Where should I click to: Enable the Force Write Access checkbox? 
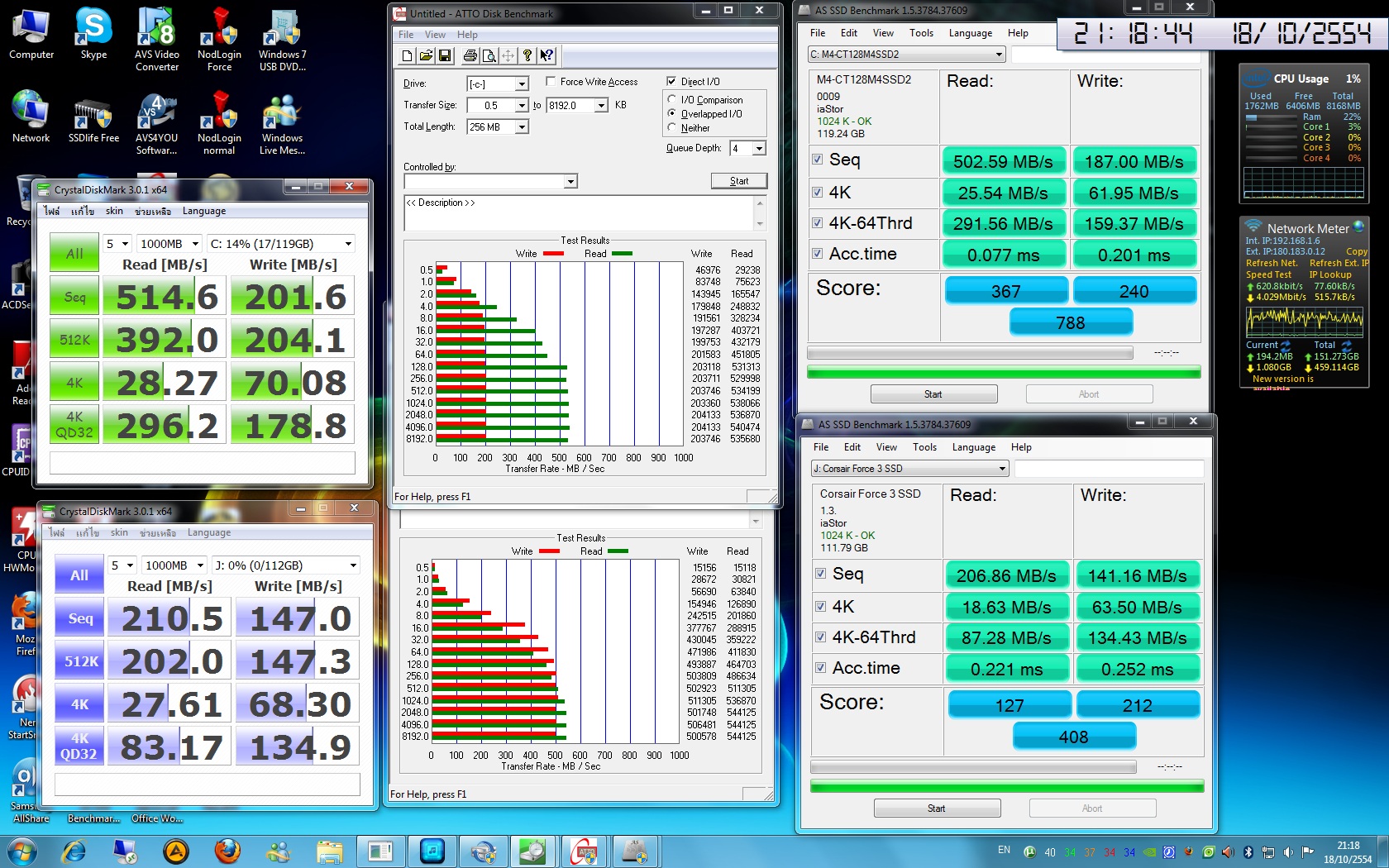(x=551, y=81)
